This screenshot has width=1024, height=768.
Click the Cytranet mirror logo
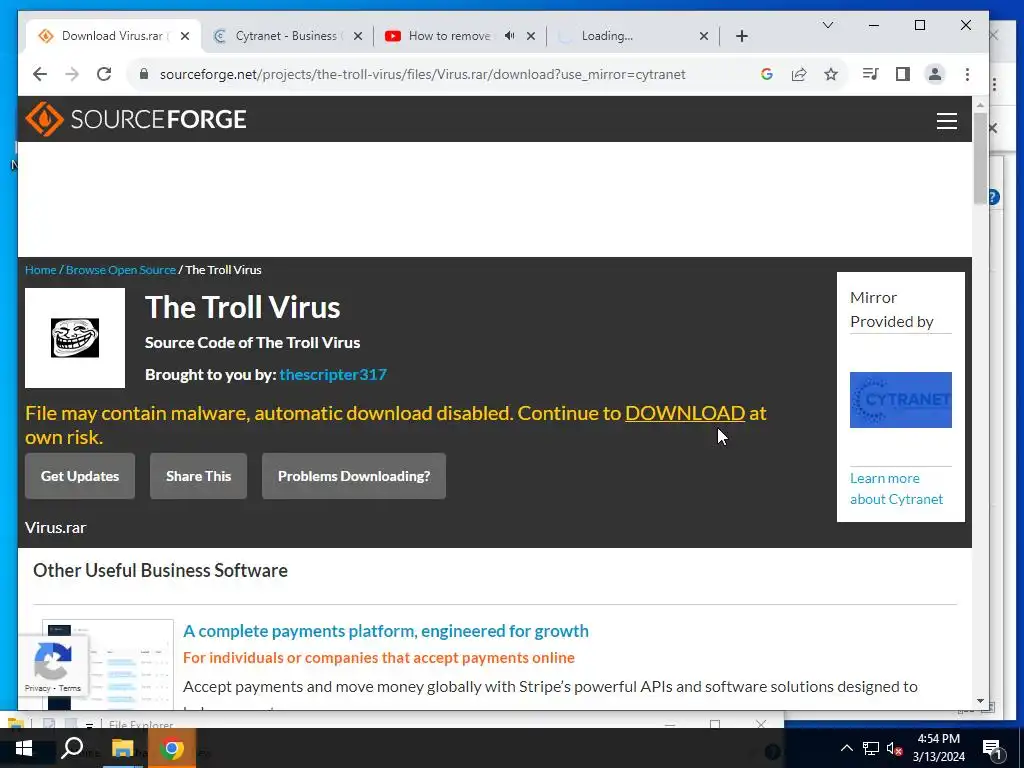point(901,400)
